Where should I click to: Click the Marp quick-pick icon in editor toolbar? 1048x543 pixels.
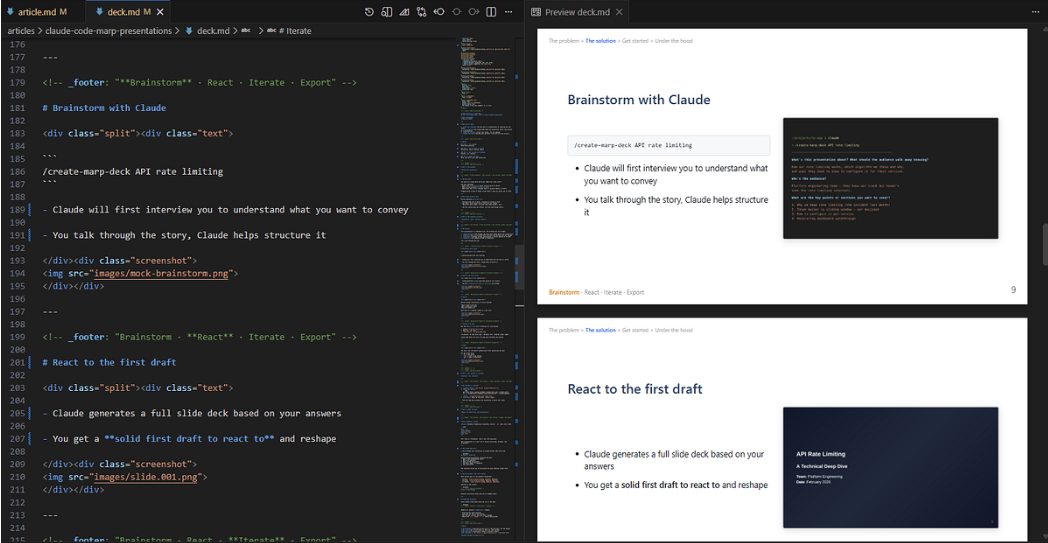pyautogui.click(x=404, y=12)
